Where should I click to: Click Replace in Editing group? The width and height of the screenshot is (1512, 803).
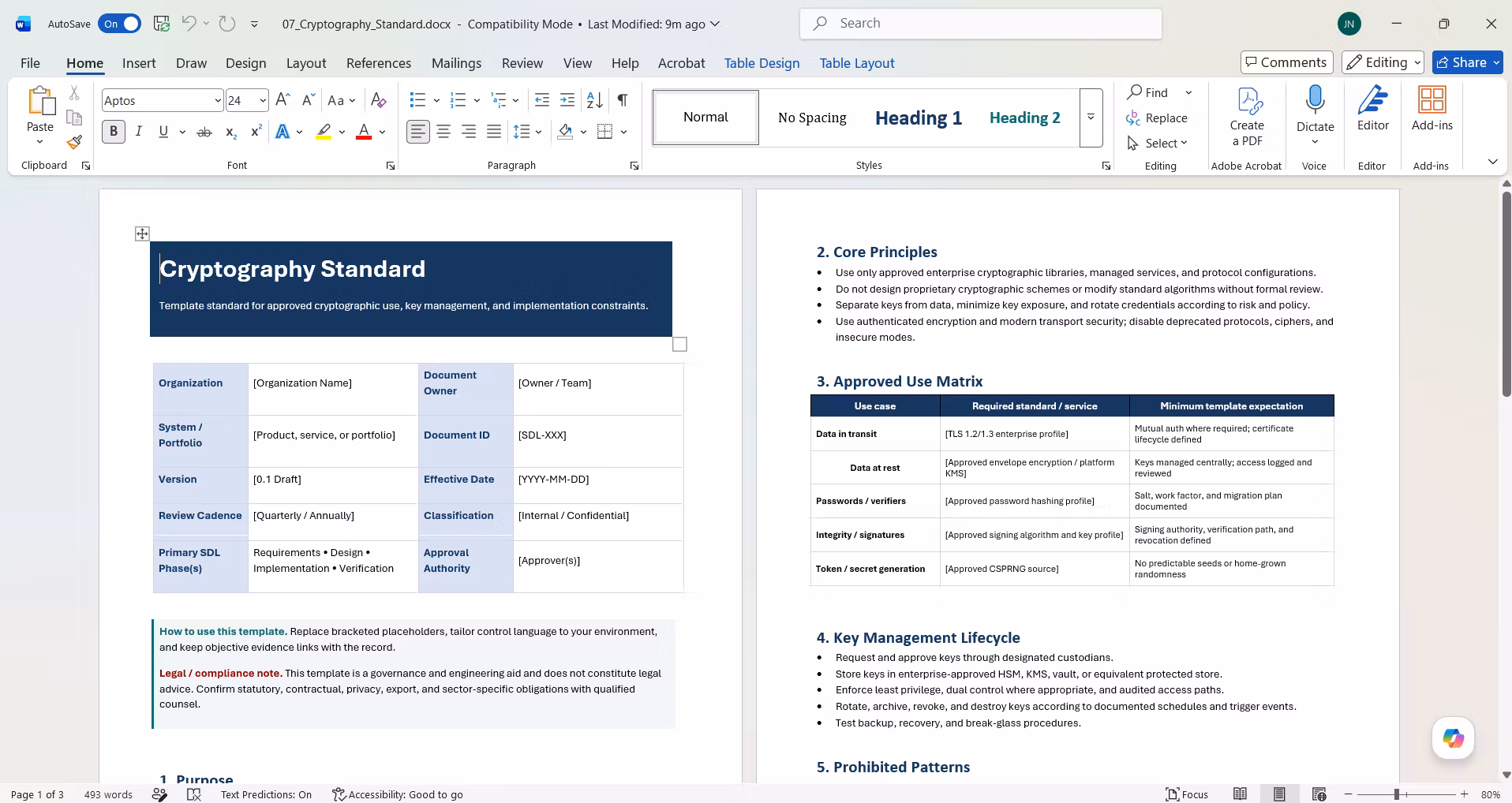1157,118
